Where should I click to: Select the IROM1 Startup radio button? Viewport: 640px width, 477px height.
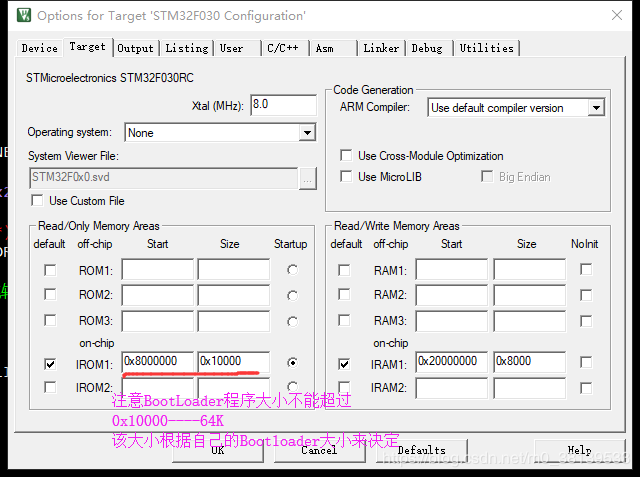coord(292,362)
